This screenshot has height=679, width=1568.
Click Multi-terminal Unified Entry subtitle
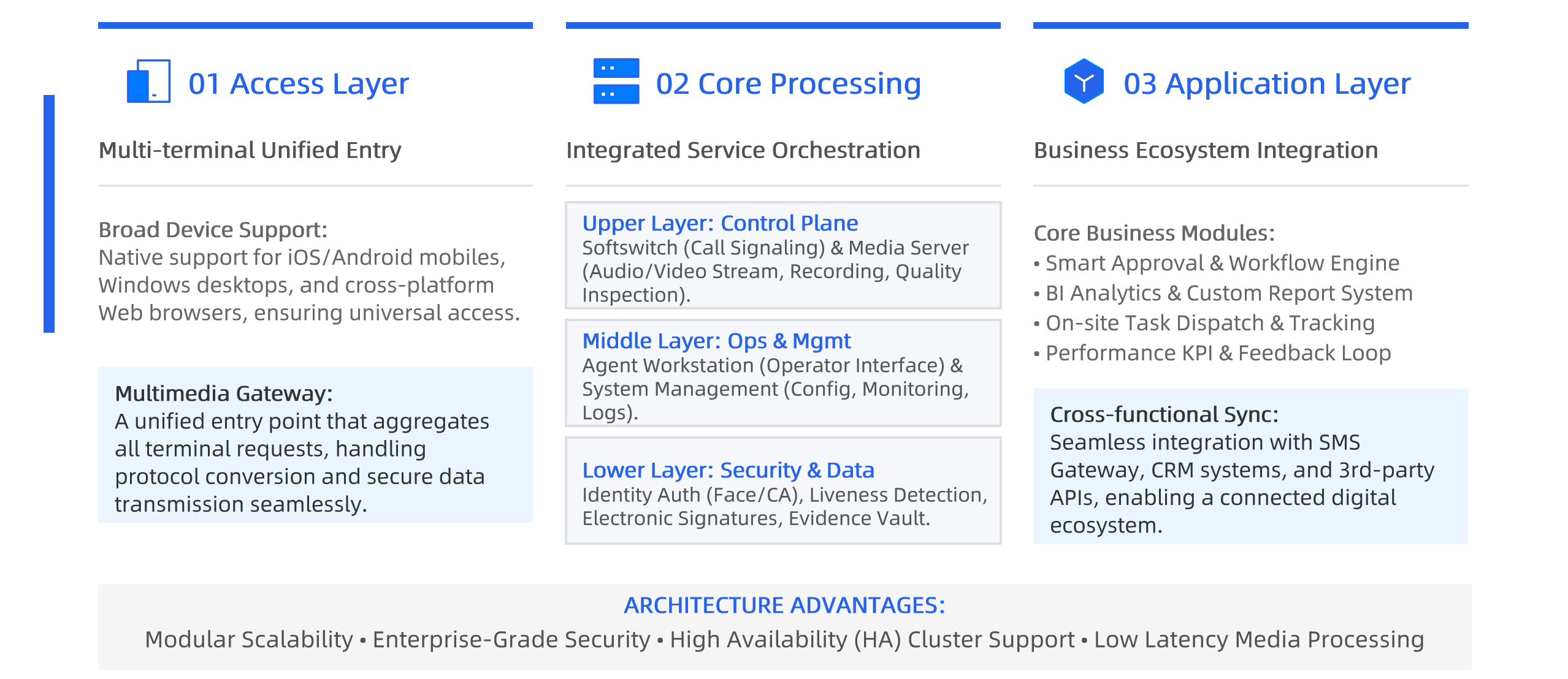tap(250, 150)
